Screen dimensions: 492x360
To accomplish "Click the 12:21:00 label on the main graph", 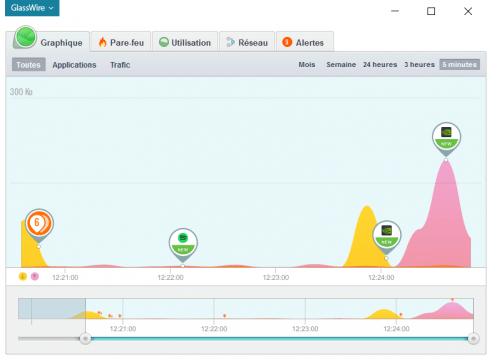I will 65,277.
